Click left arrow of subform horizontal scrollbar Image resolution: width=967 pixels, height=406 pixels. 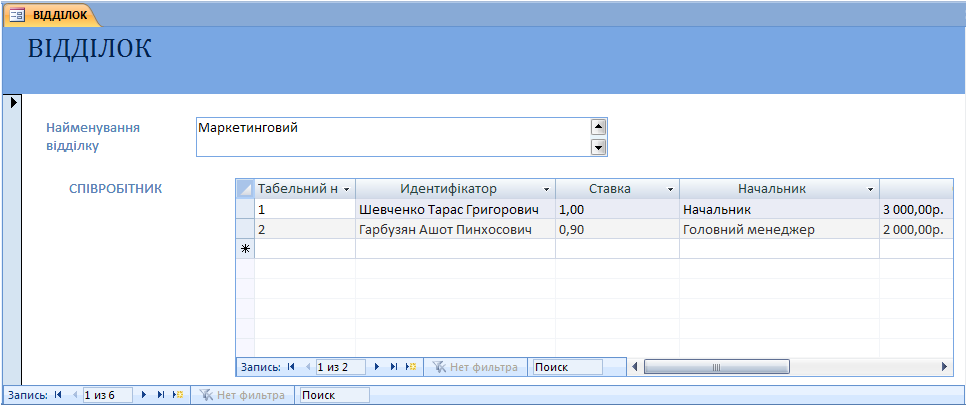click(635, 367)
